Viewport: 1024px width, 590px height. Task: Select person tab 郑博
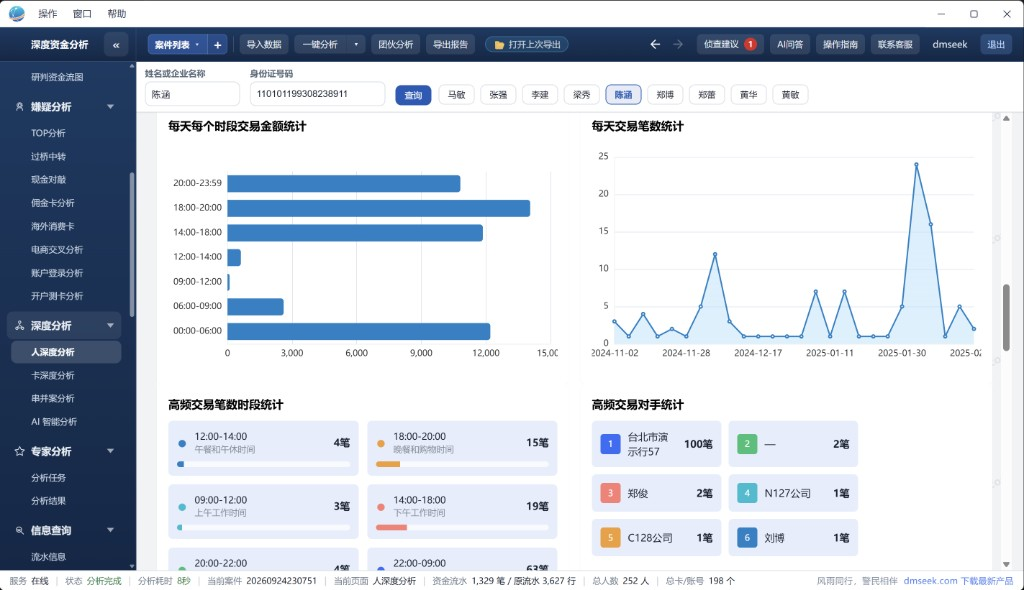[665, 95]
